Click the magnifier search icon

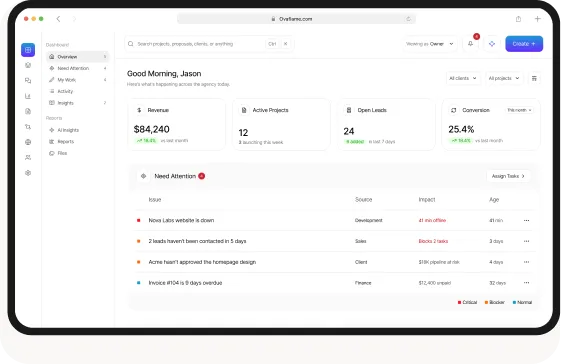[131, 44]
